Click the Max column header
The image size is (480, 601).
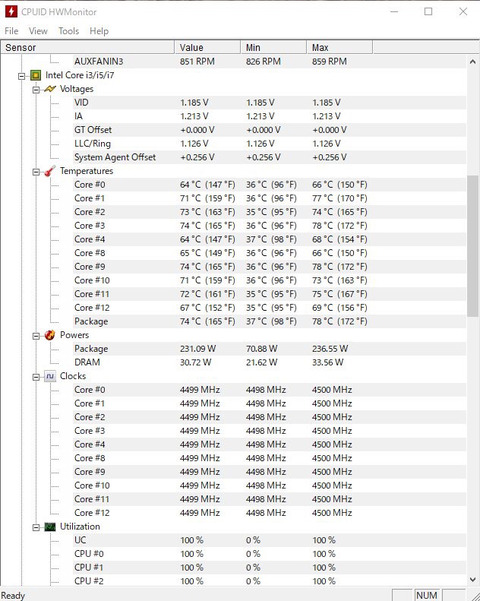pos(339,48)
